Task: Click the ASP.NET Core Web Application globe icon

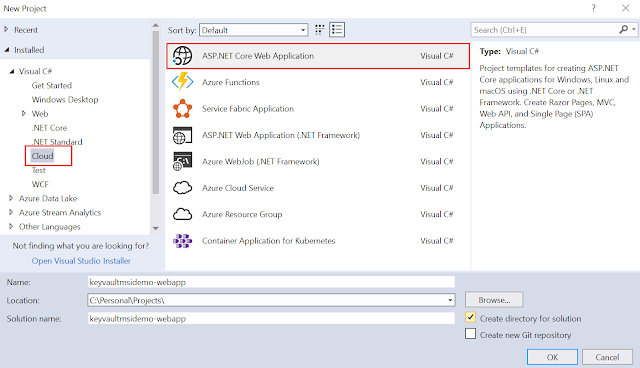Action: click(x=182, y=56)
